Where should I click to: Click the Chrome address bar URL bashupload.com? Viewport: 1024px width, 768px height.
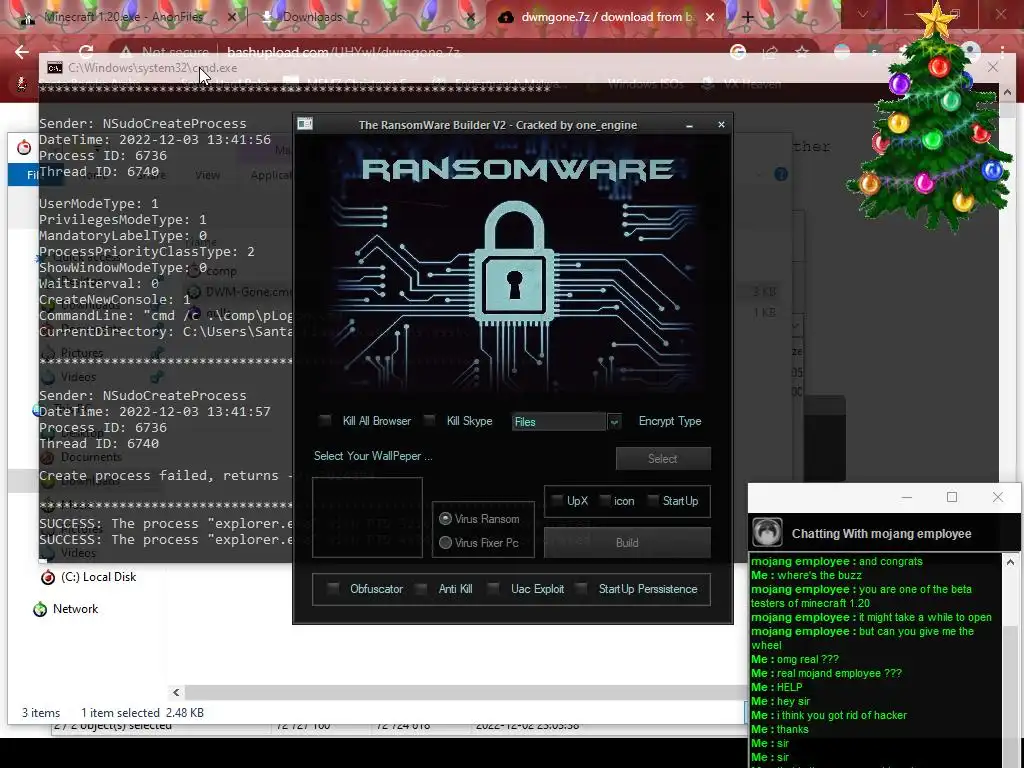point(344,52)
